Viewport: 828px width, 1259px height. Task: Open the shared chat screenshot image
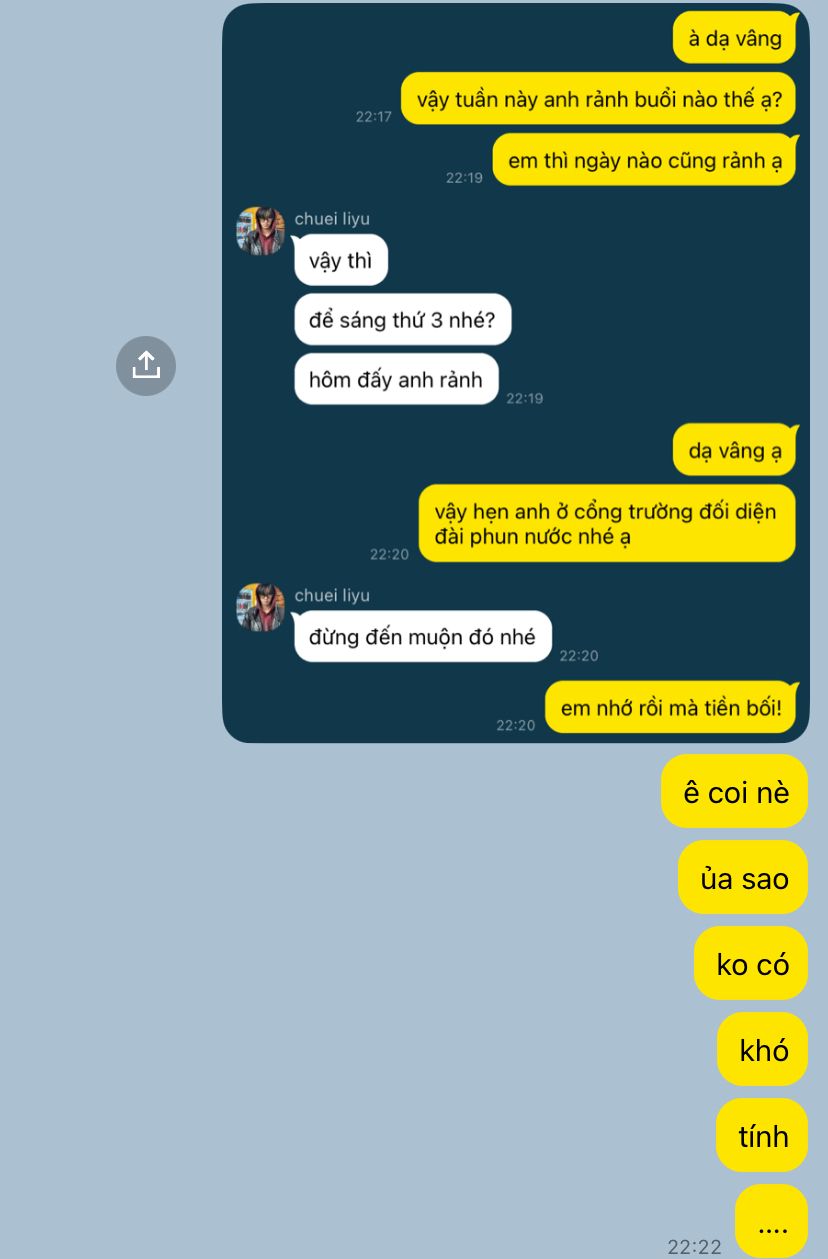coord(516,373)
